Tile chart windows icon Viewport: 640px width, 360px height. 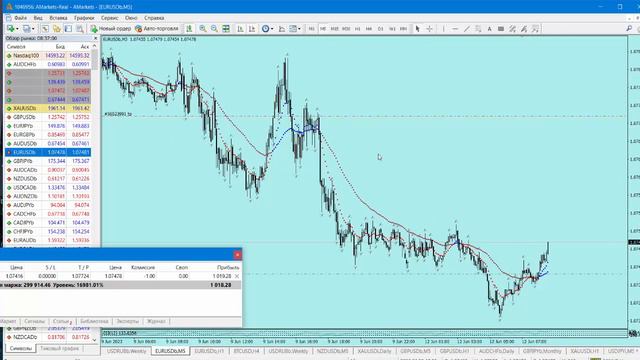226,29
